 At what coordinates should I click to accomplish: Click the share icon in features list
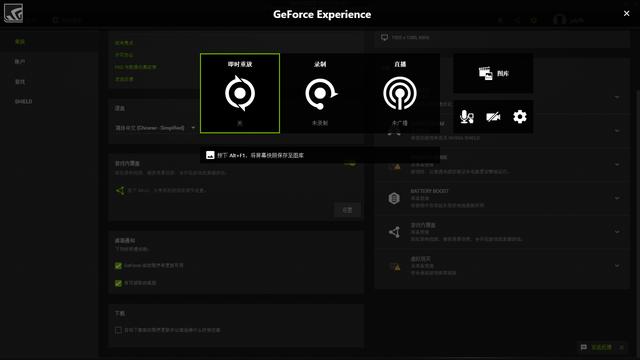(394, 232)
